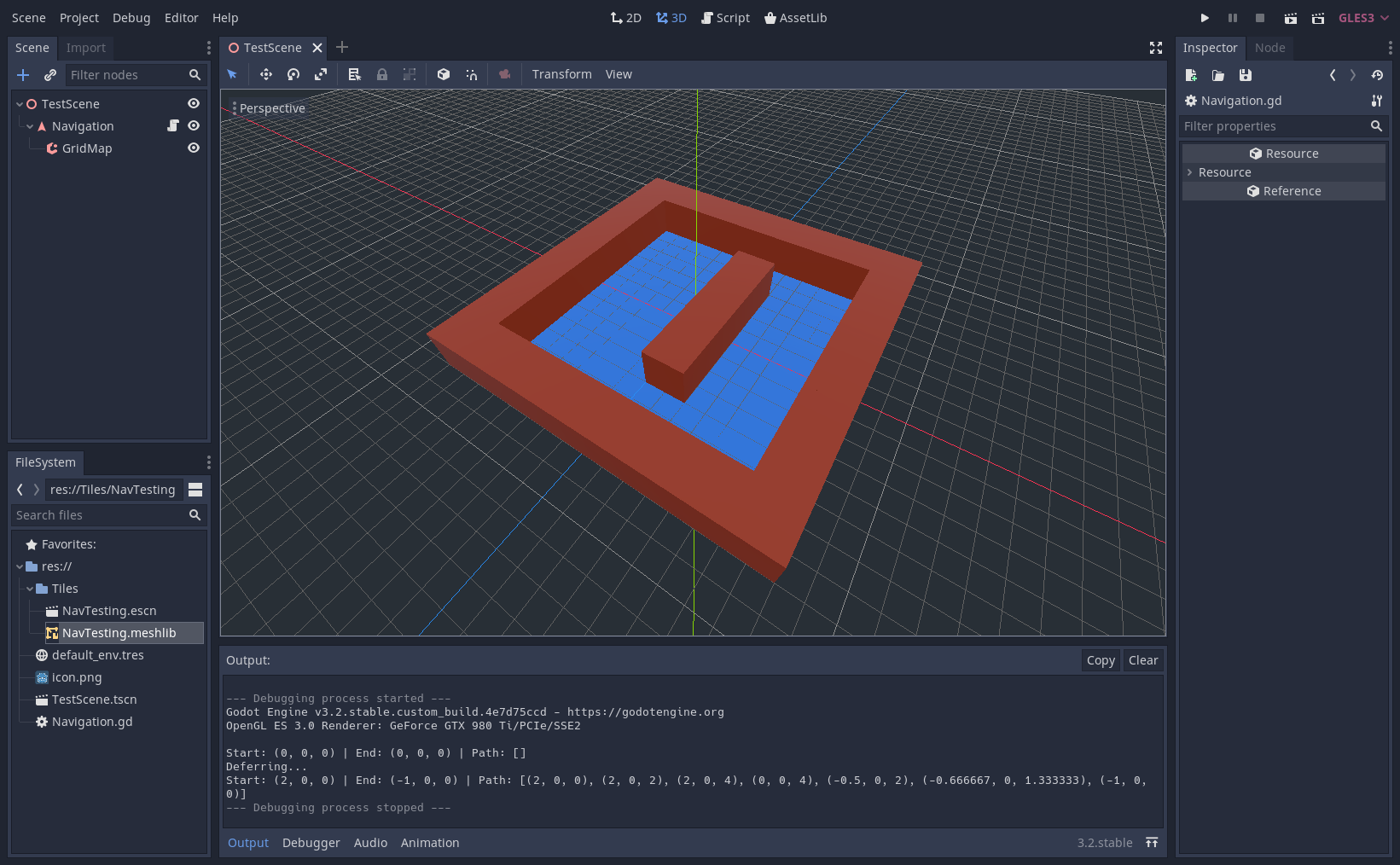Copy the output log
Image resolution: width=1400 pixels, height=865 pixels.
(1101, 660)
